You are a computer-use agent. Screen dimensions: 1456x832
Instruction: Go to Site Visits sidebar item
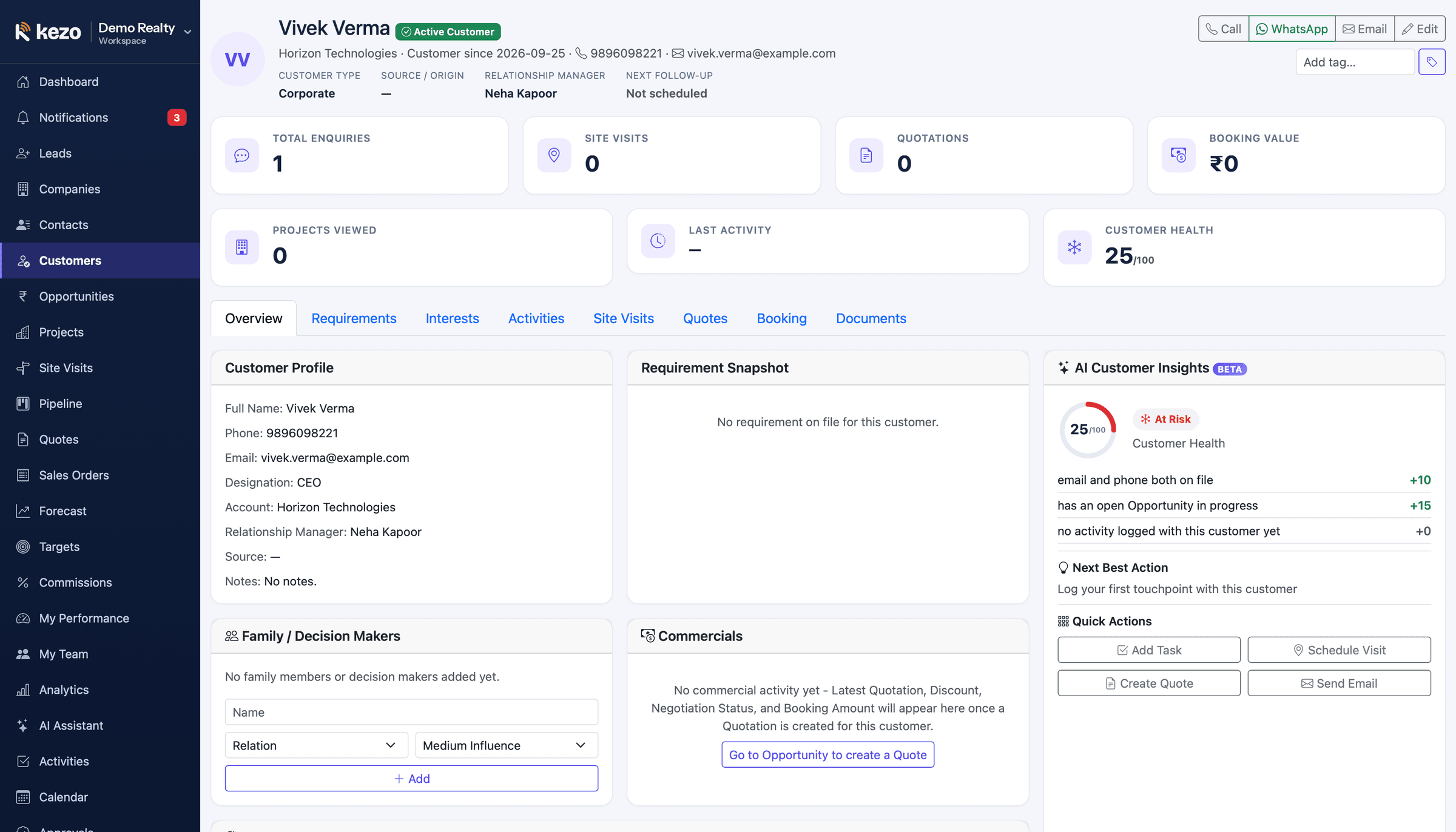(x=100, y=368)
